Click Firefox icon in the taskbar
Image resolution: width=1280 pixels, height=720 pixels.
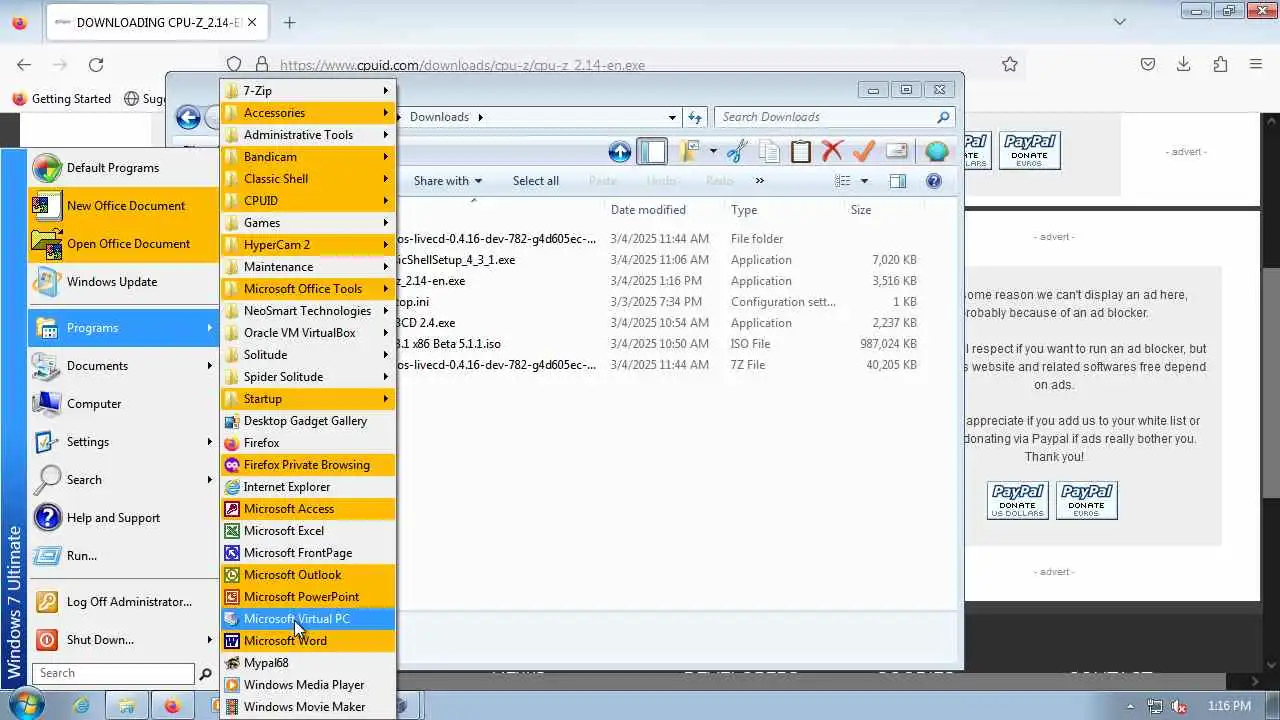coord(172,705)
